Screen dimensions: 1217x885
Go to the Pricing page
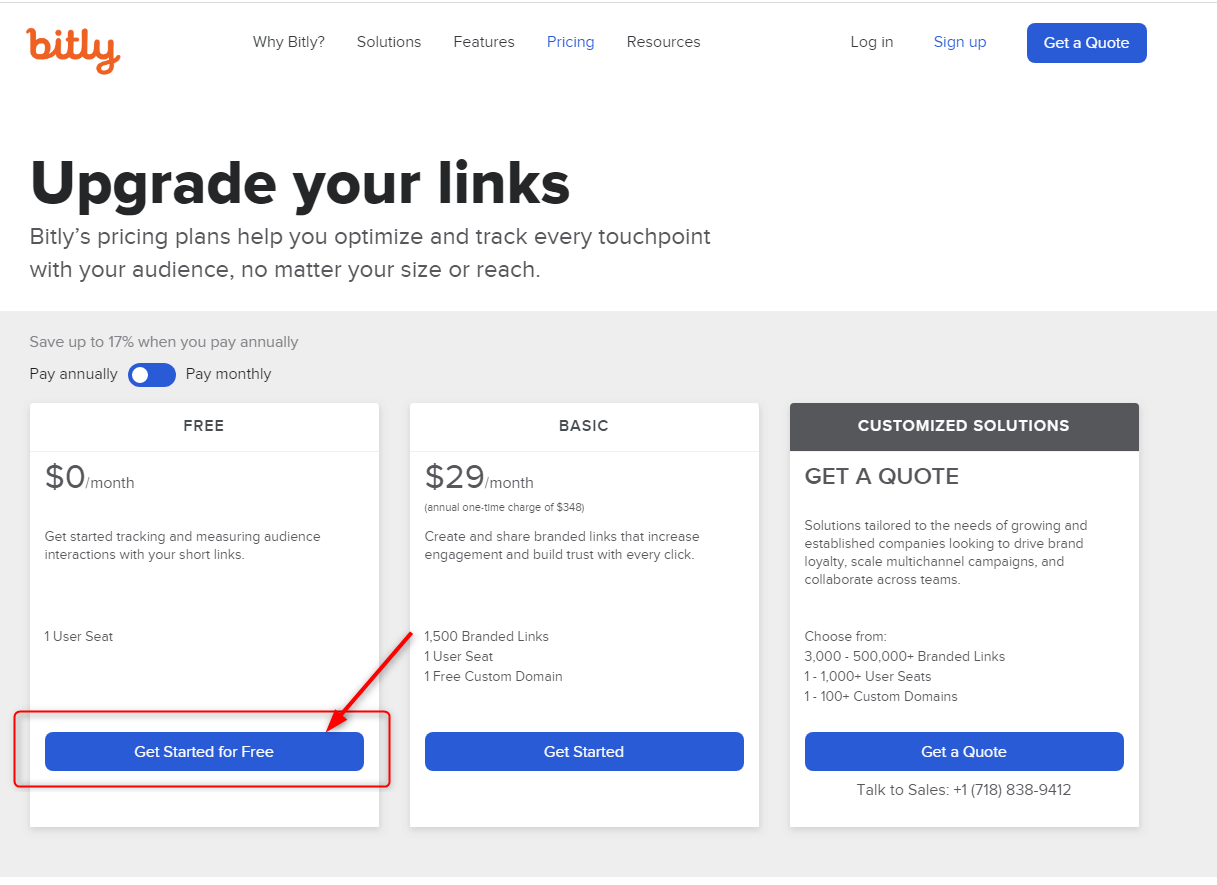click(x=571, y=42)
